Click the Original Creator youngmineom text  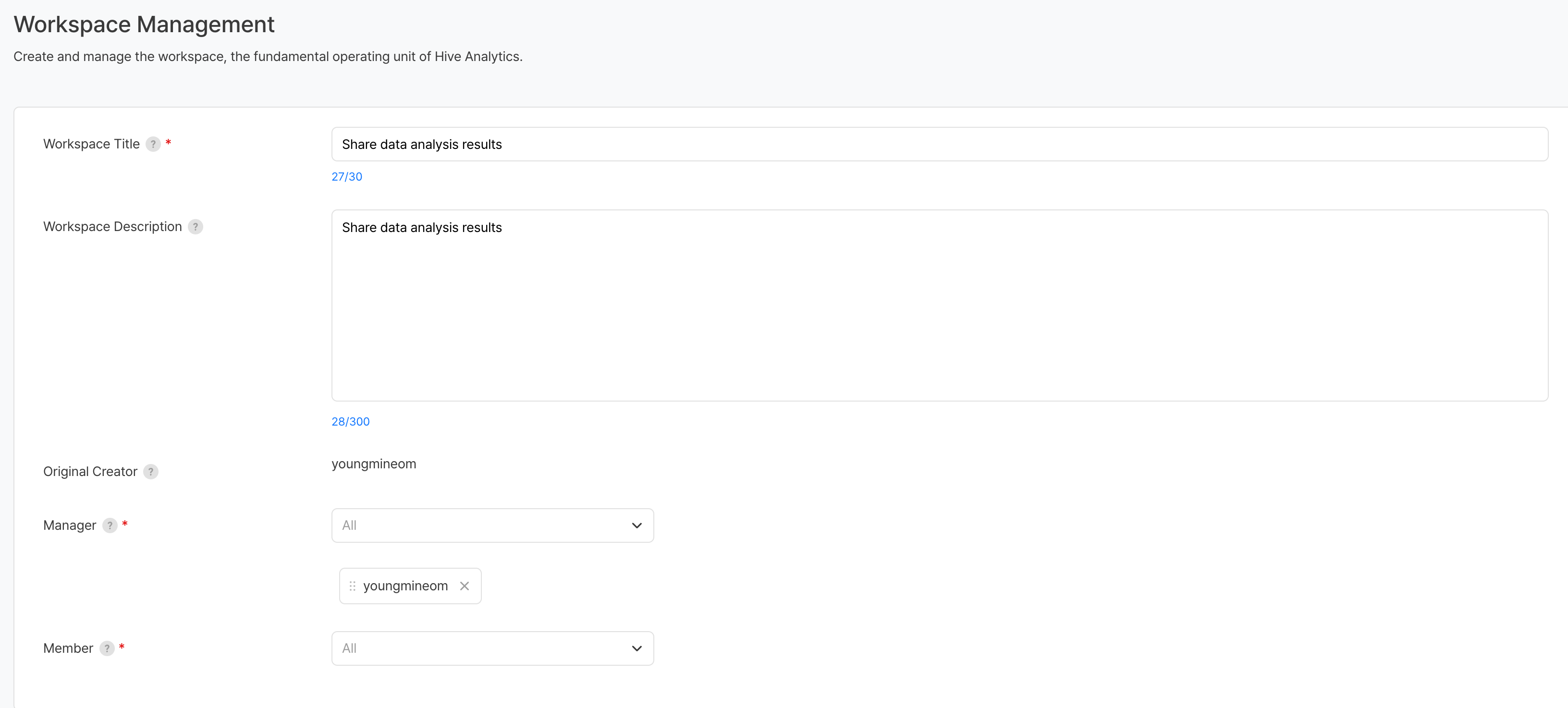tap(374, 464)
